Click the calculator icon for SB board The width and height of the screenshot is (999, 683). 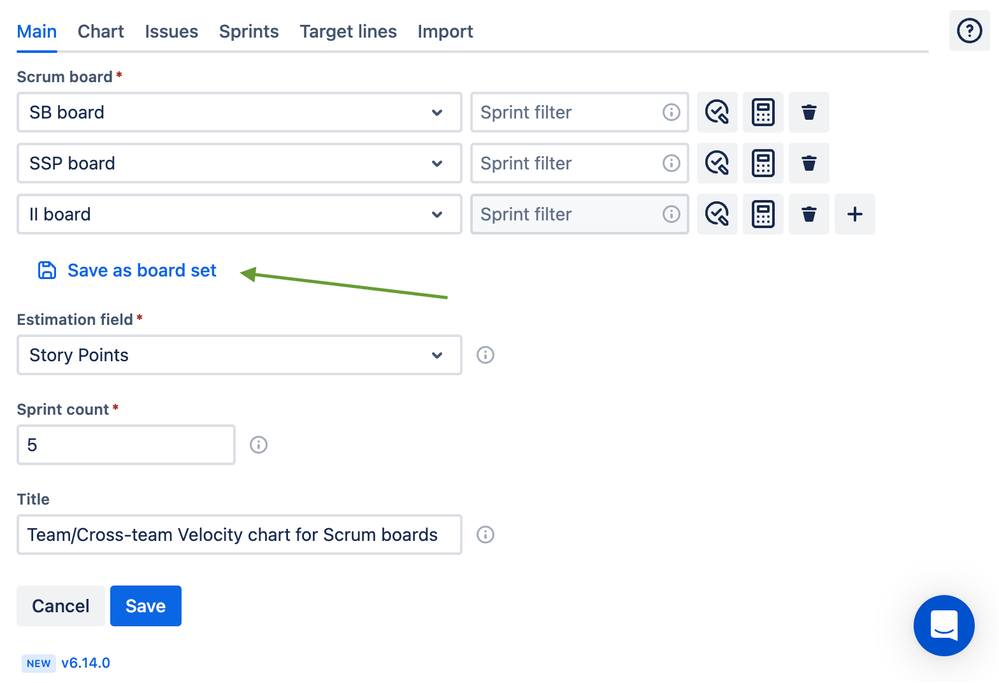(763, 112)
